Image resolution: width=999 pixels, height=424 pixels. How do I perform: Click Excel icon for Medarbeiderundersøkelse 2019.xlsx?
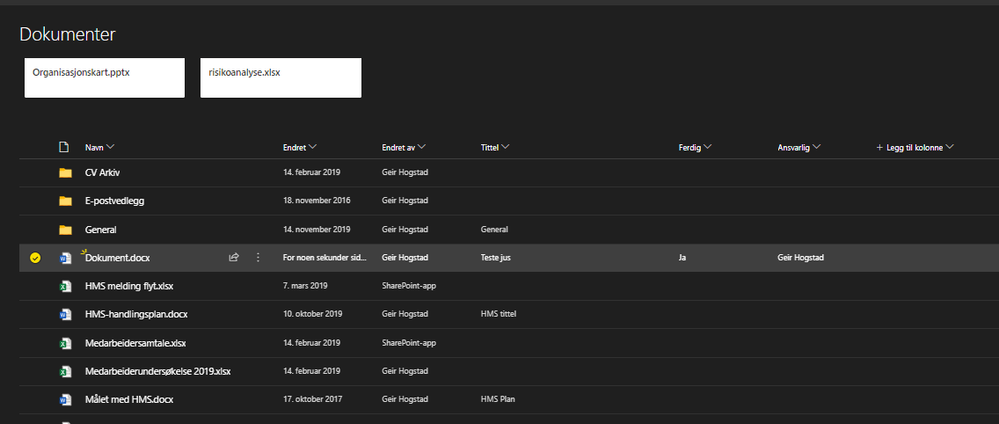click(65, 371)
